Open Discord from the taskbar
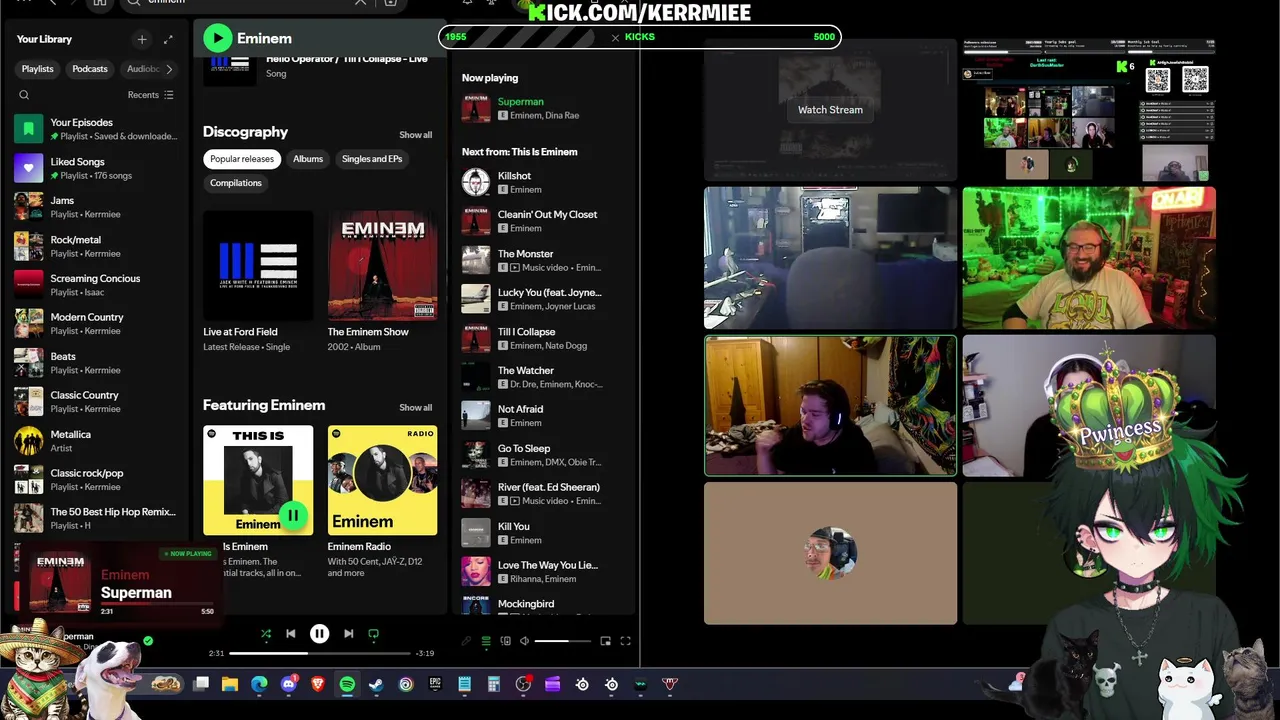This screenshot has width=1280, height=720. (289, 684)
